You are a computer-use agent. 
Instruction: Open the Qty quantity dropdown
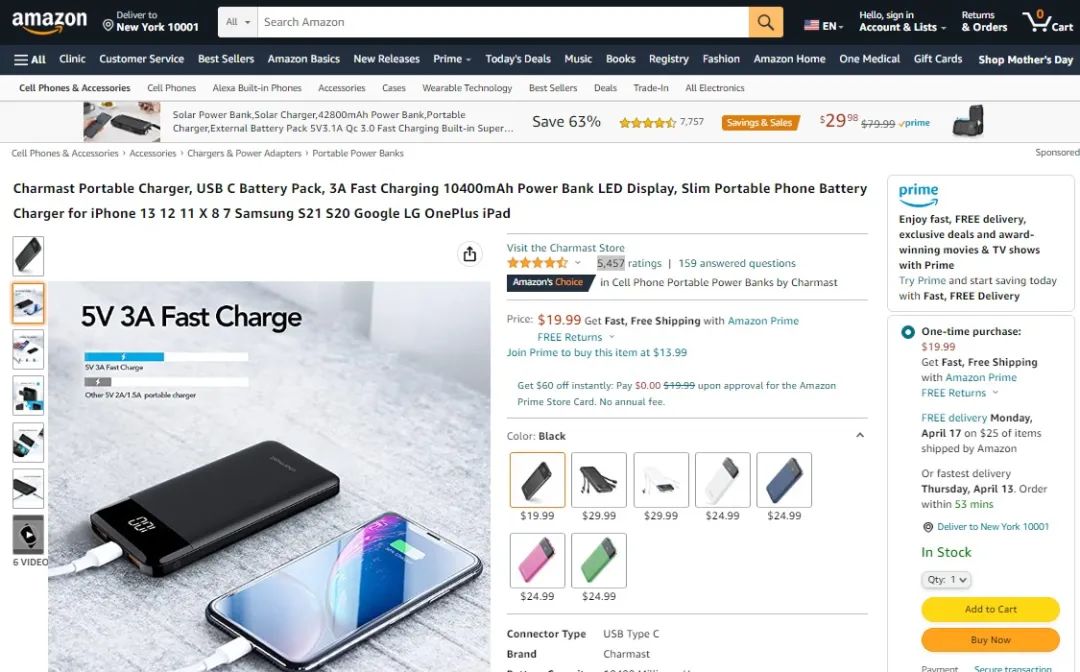pyautogui.click(x=946, y=580)
